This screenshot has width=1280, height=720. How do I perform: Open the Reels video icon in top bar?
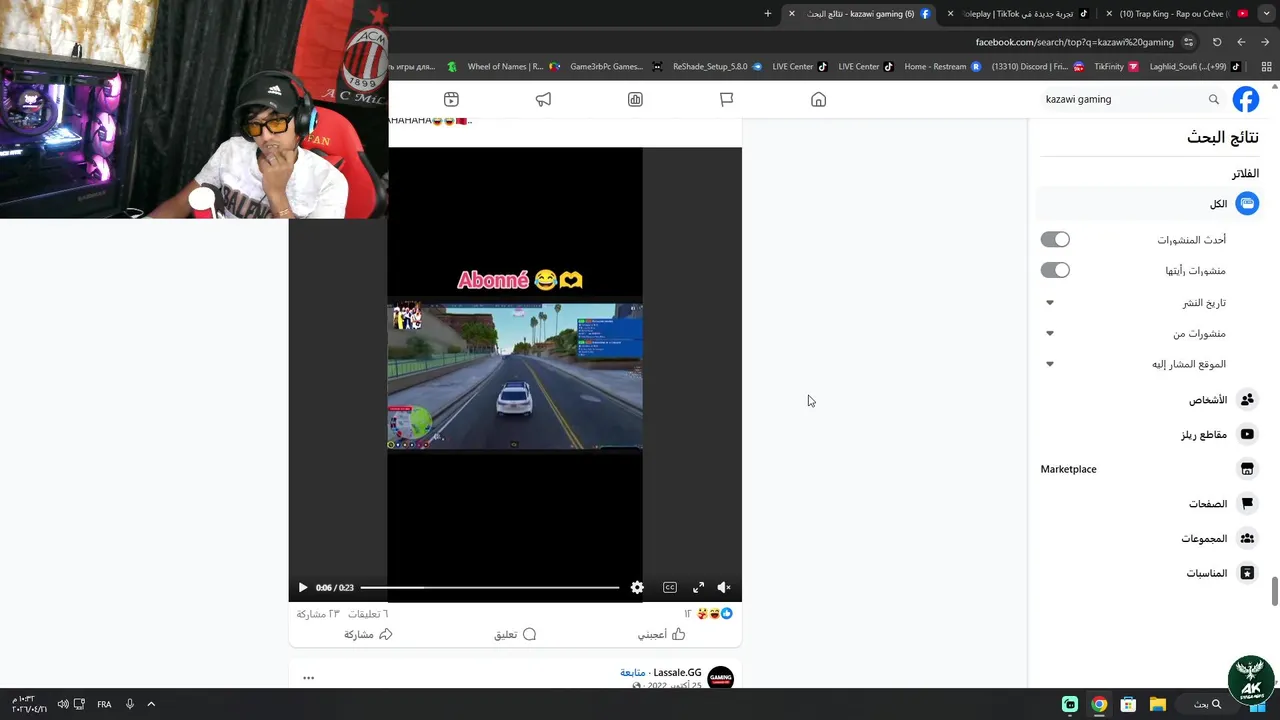coord(451,99)
